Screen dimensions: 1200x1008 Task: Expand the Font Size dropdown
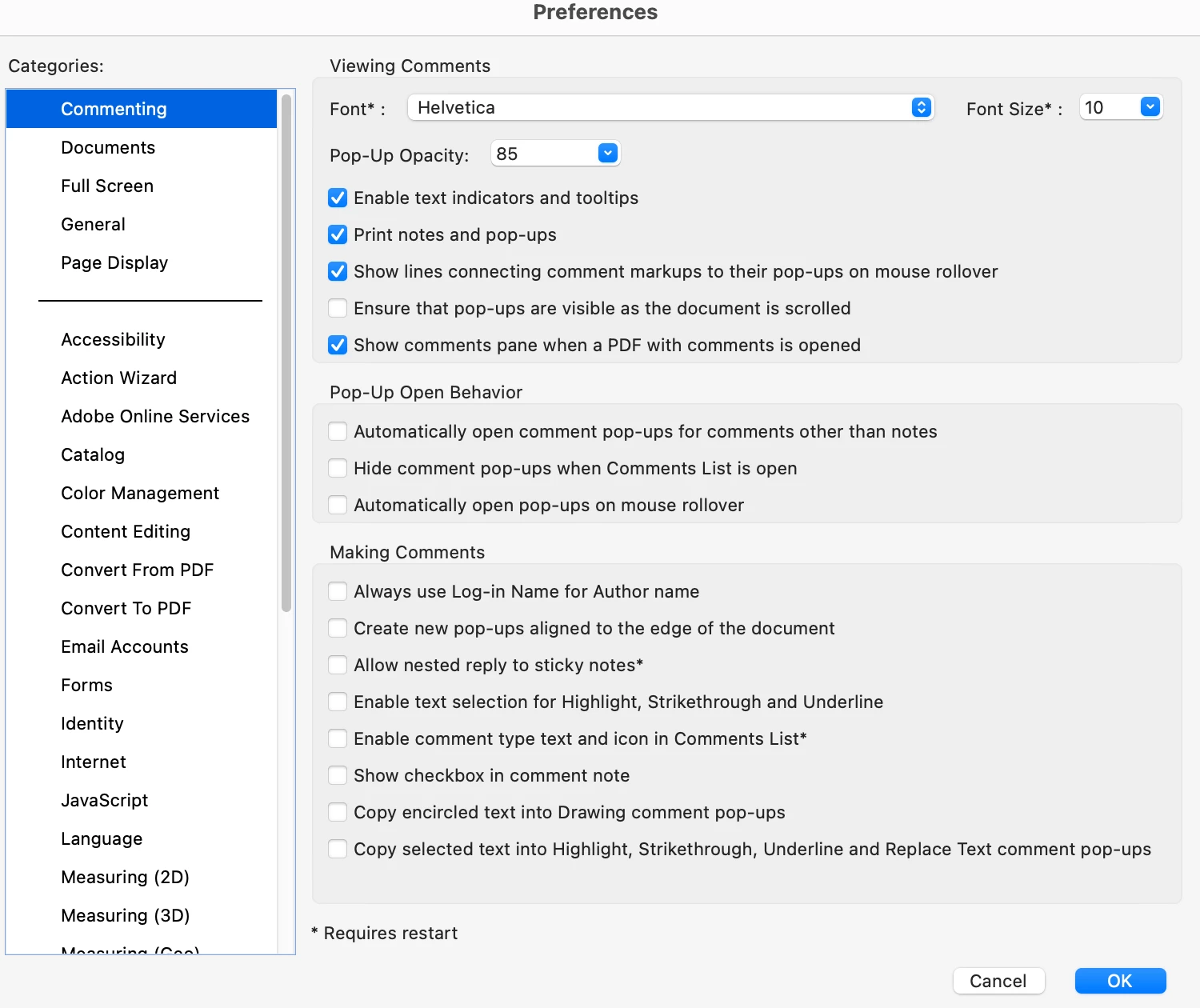(1150, 107)
